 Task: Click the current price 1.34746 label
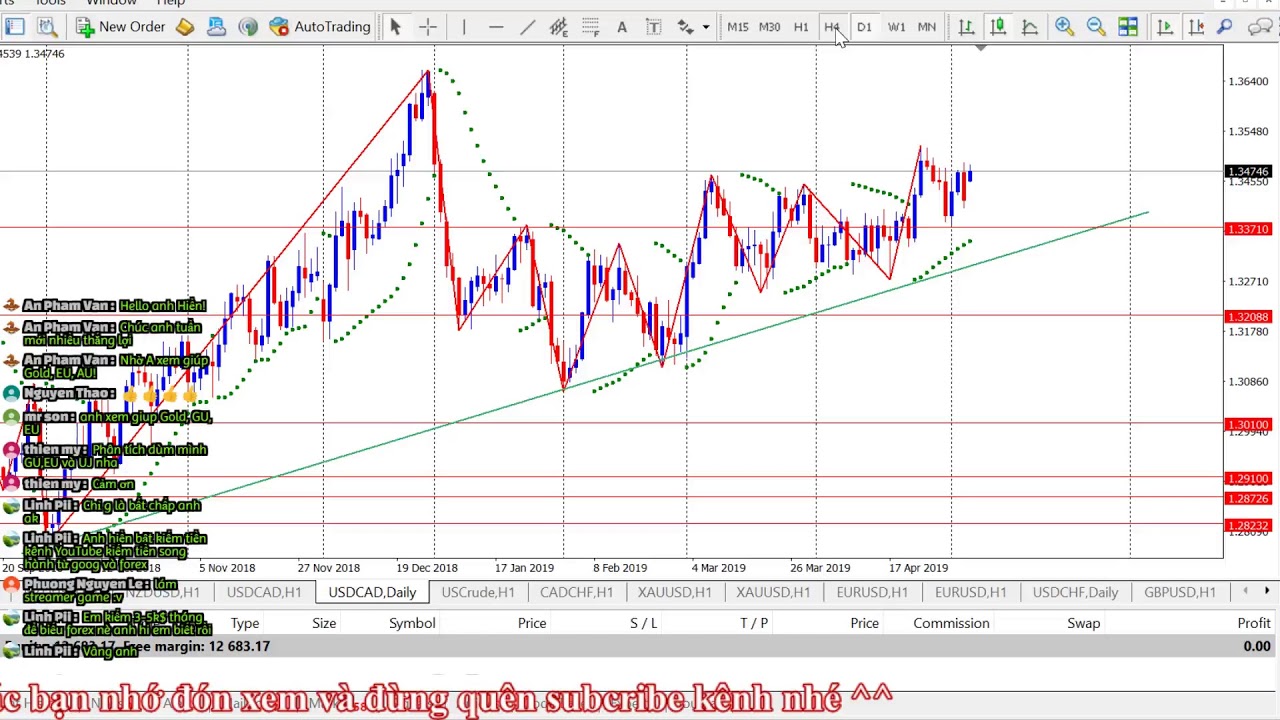(x=1248, y=172)
